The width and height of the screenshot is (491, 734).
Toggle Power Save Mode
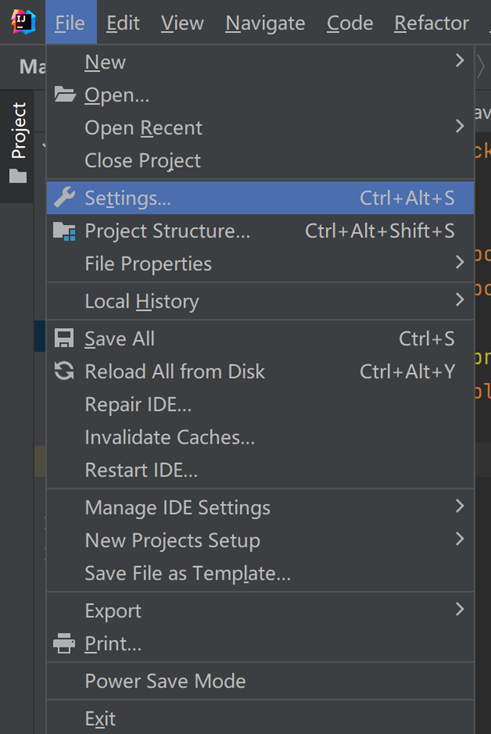point(260,681)
